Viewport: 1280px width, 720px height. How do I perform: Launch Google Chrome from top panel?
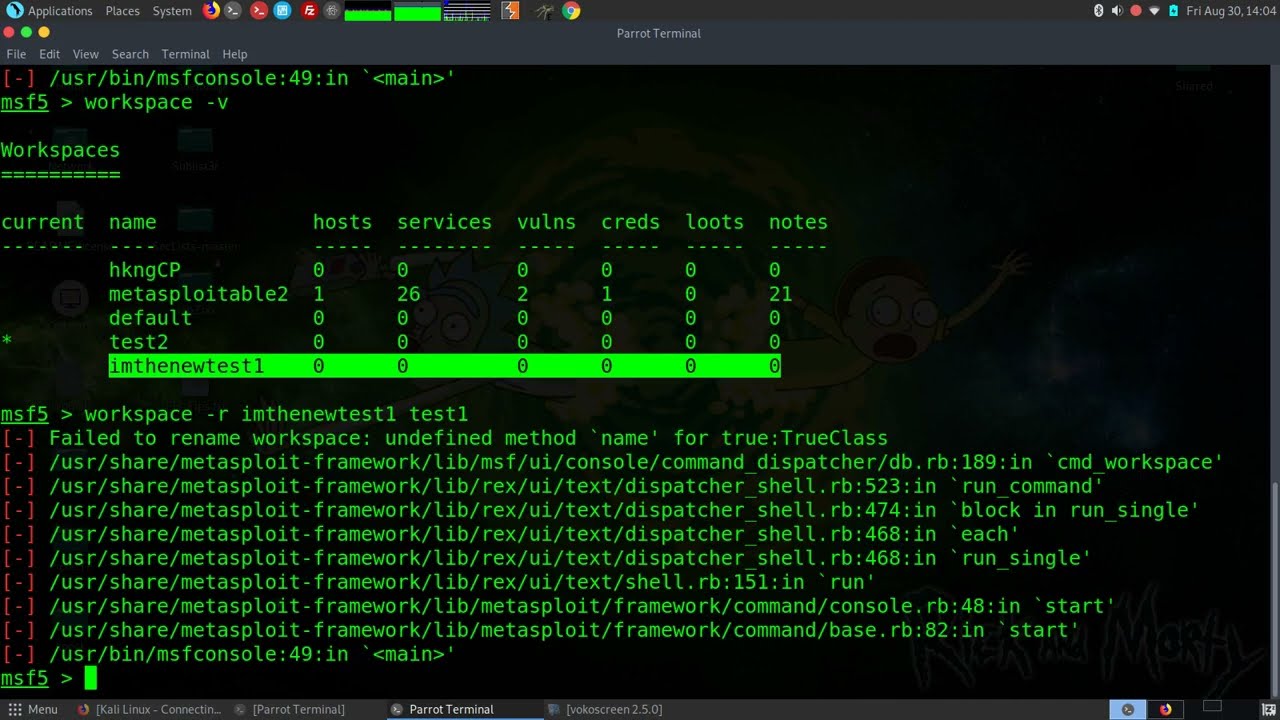[571, 11]
